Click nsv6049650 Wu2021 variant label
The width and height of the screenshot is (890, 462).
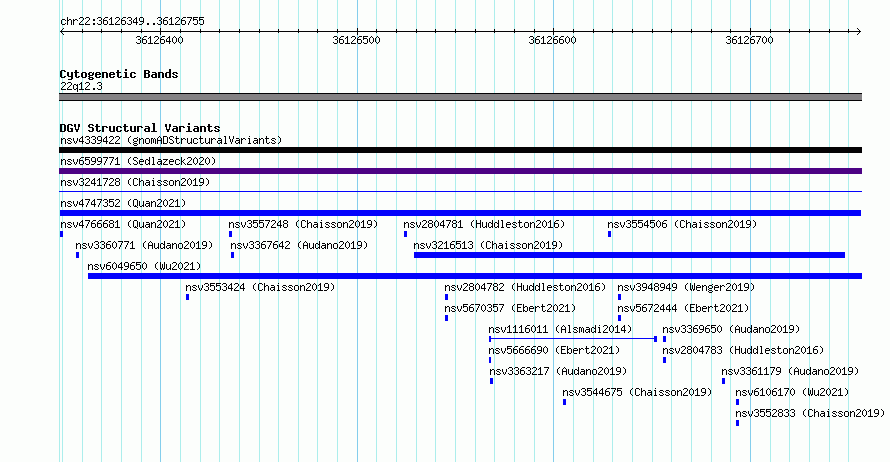pyautogui.click(x=144, y=266)
